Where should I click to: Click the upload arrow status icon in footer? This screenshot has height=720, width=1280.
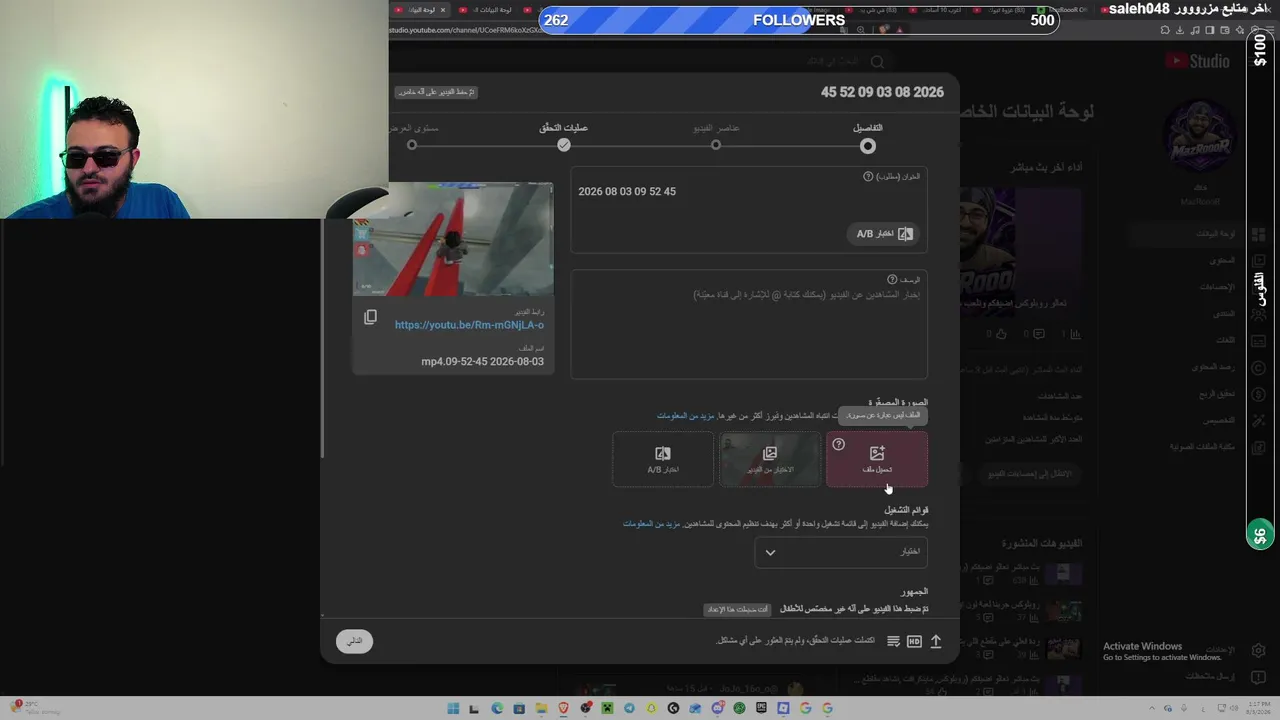936,641
